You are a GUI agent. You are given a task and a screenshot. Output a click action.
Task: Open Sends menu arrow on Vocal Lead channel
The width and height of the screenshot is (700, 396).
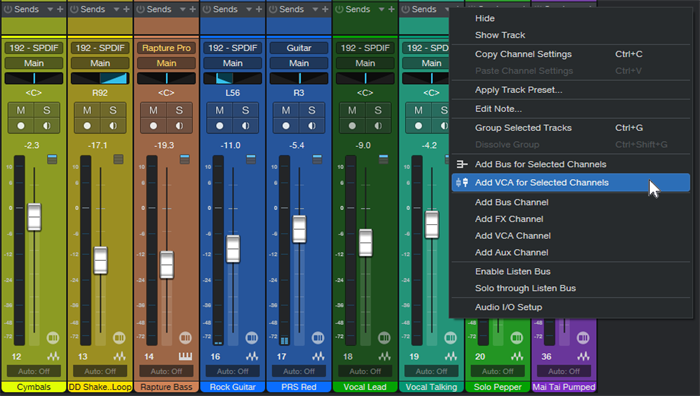click(382, 9)
